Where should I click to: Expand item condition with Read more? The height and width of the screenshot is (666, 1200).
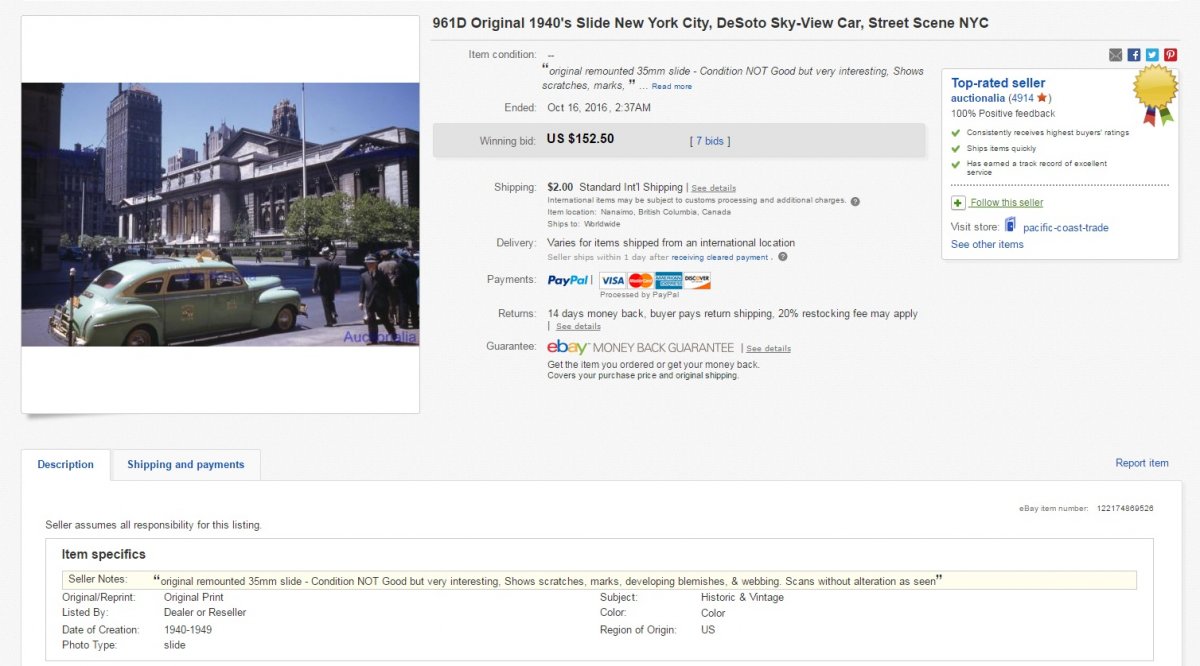671,87
